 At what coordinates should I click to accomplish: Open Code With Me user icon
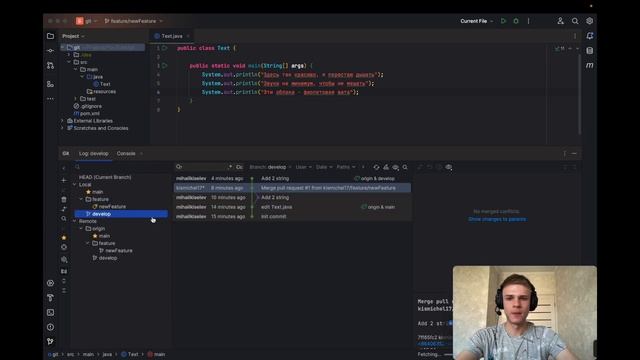(560, 21)
